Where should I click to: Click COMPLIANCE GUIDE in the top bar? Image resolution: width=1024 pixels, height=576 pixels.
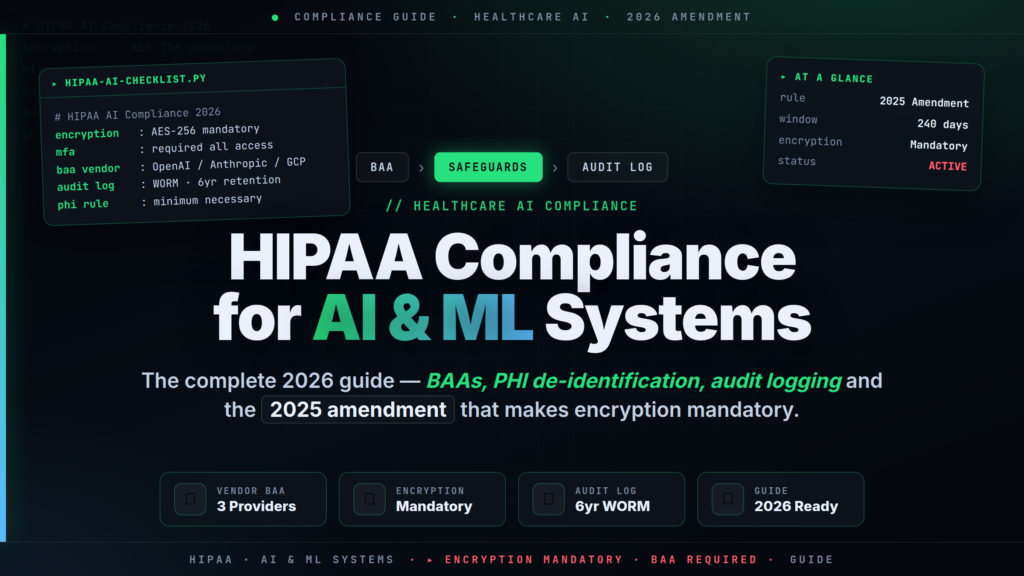pos(365,17)
